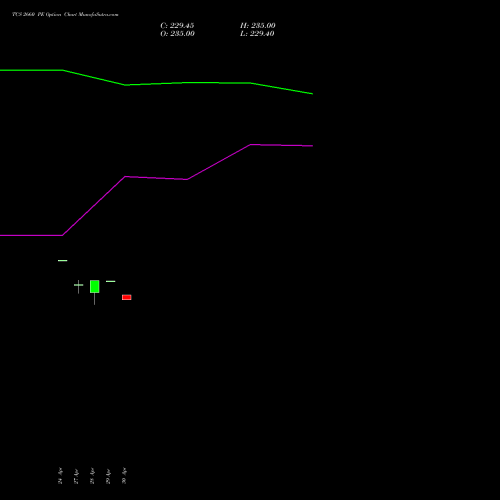Click the '27 Apr' date axis label

[x=76, y=476]
